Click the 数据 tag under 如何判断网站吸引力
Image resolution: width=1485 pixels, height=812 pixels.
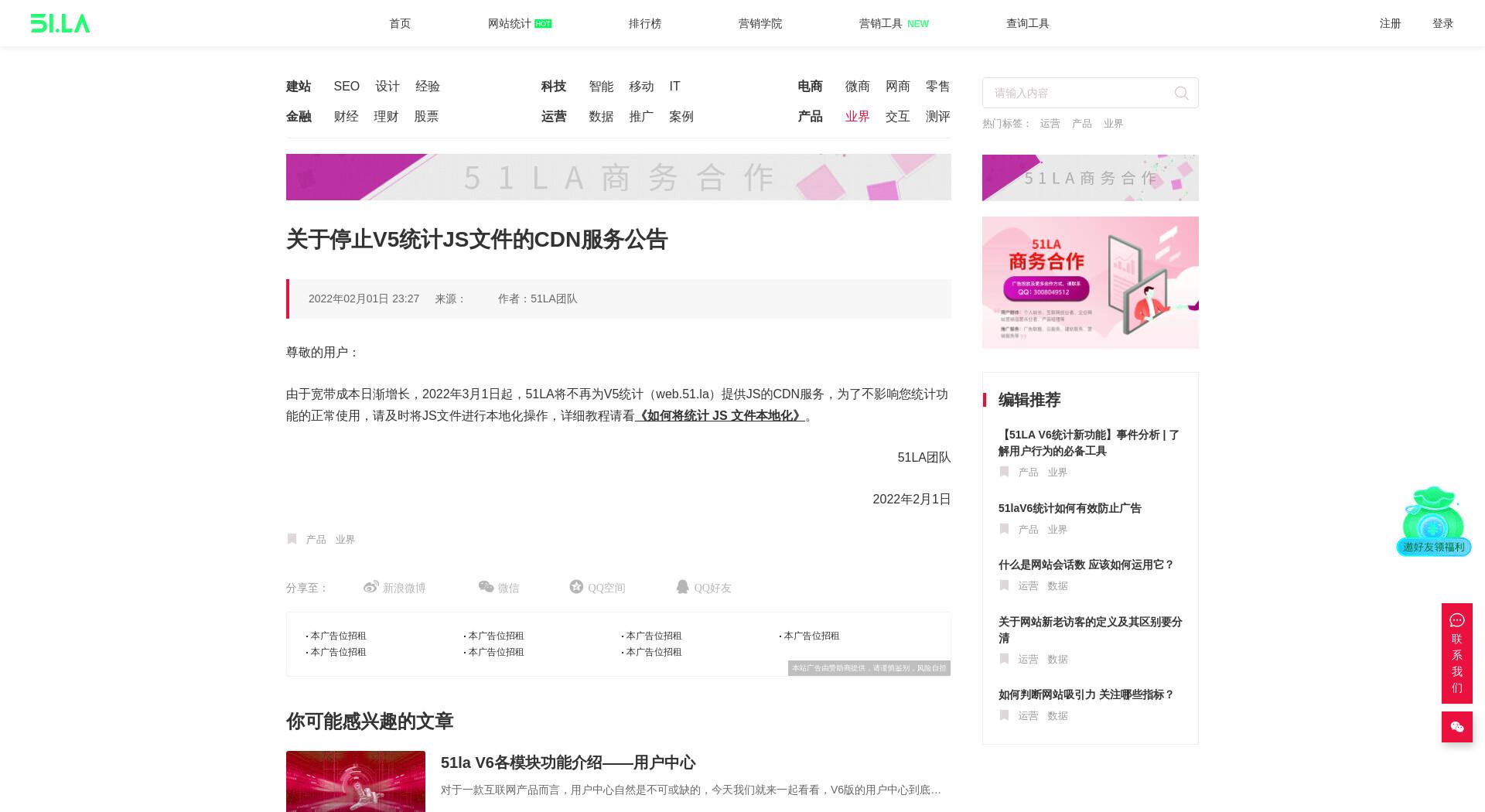(1057, 716)
